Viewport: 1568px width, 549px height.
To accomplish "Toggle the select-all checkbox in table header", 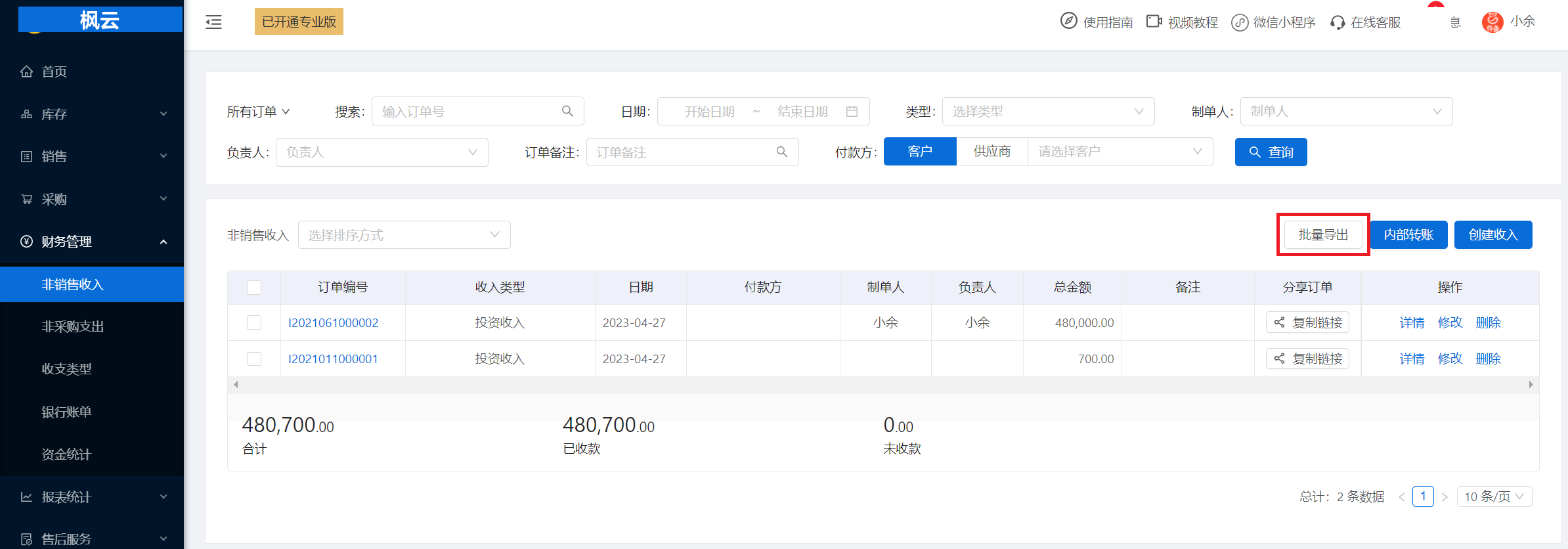I will pyautogui.click(x=254, y=288).
